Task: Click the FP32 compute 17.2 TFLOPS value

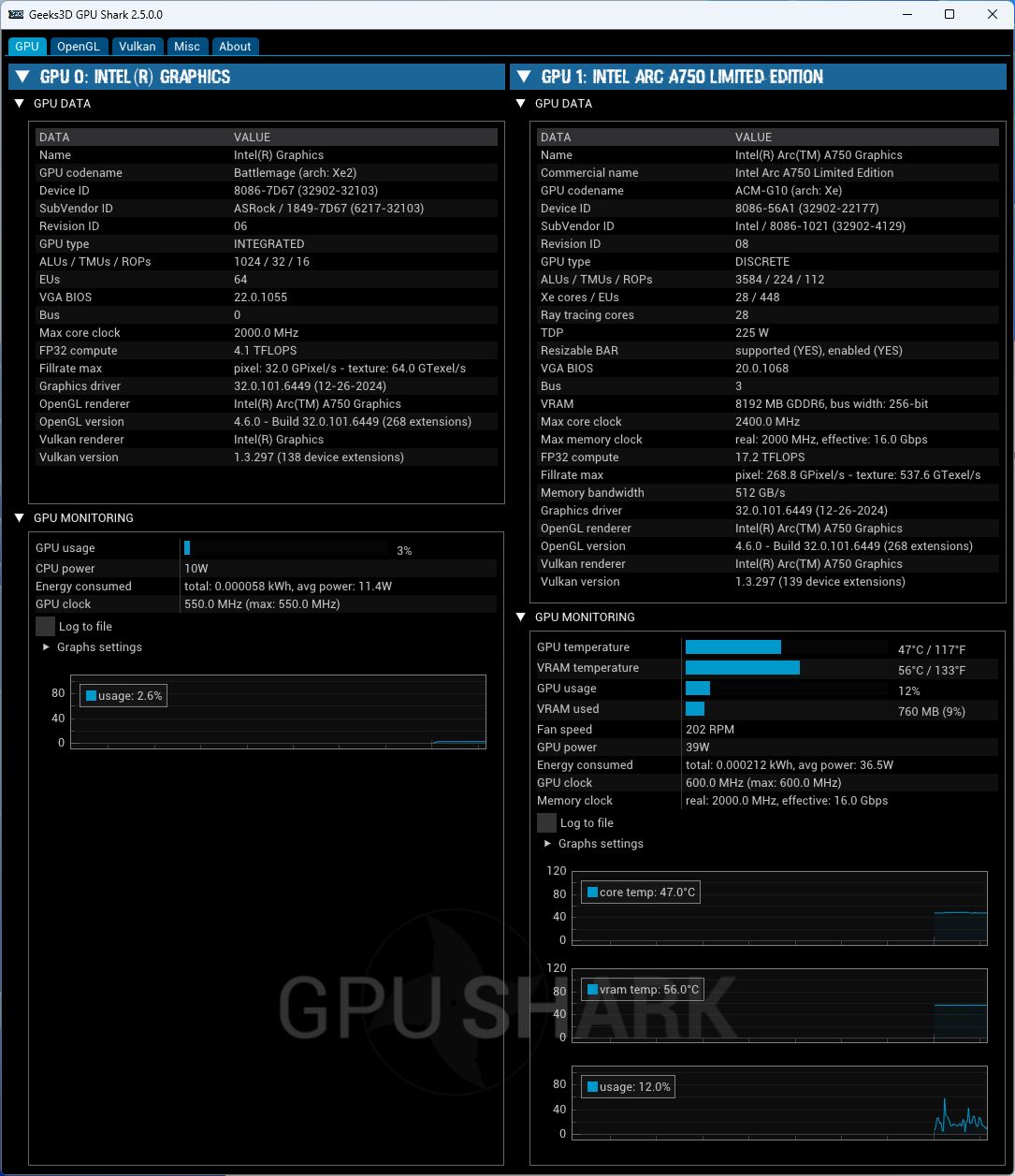Action: (x=770, y=457)
